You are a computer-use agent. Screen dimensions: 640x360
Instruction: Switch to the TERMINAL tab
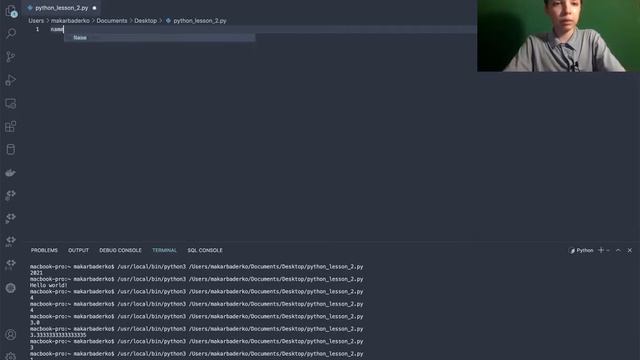click(164, 250)
